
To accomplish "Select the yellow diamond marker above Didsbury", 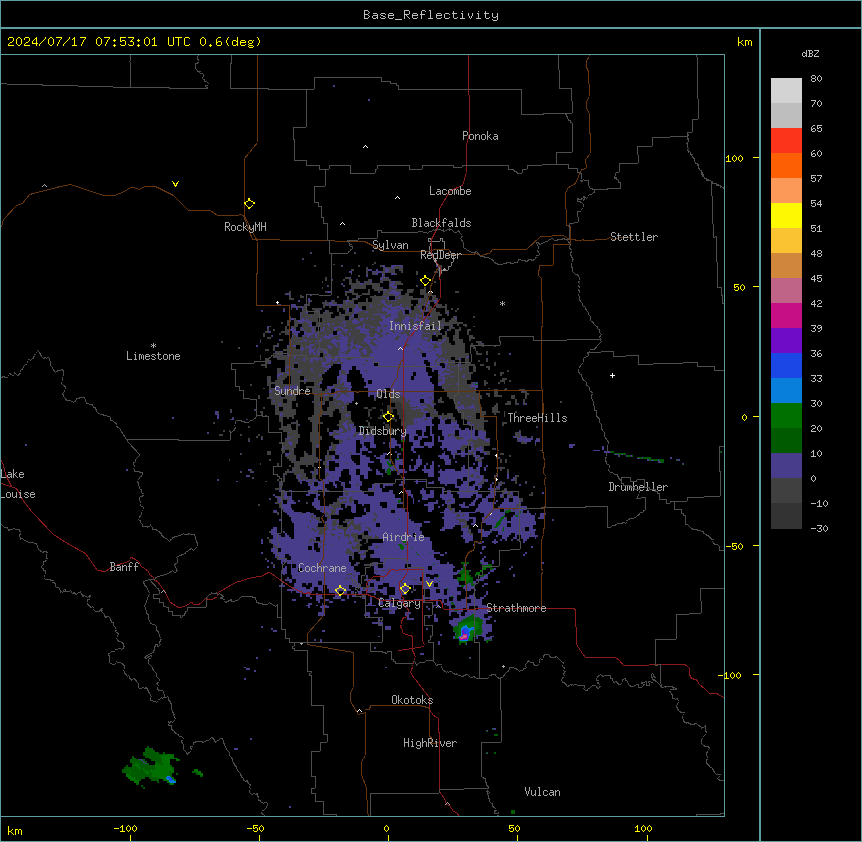I will [388, 417].
